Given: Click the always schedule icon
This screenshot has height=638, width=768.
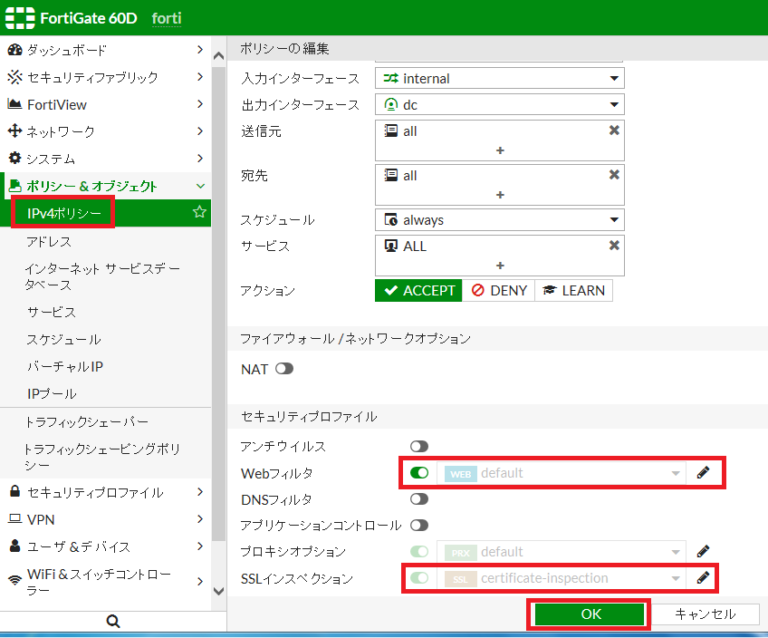Looking at the screenshot, I should 391,219.
